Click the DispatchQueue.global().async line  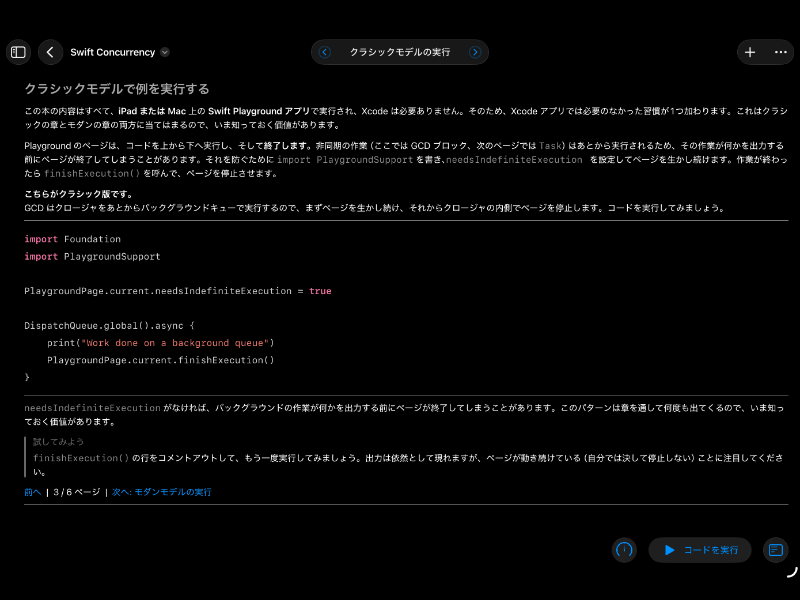(x=109, y=326)
